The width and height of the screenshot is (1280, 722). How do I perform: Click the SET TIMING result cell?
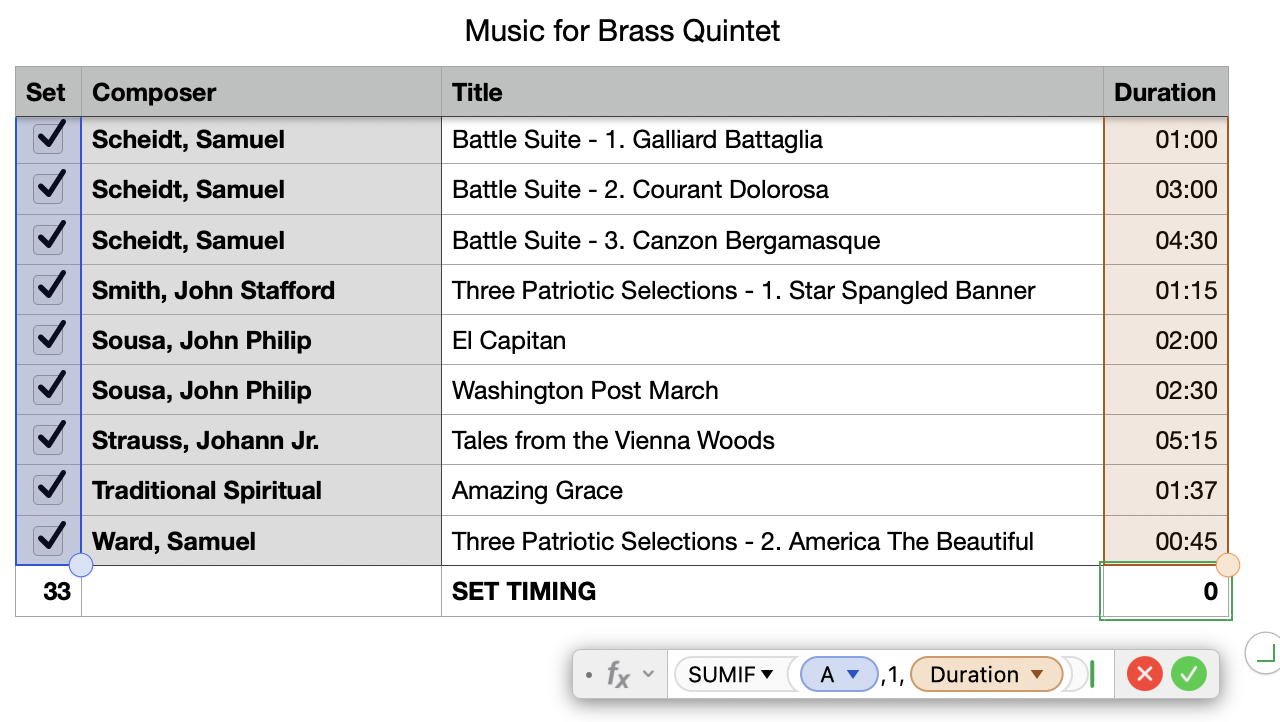[1165, 591]
